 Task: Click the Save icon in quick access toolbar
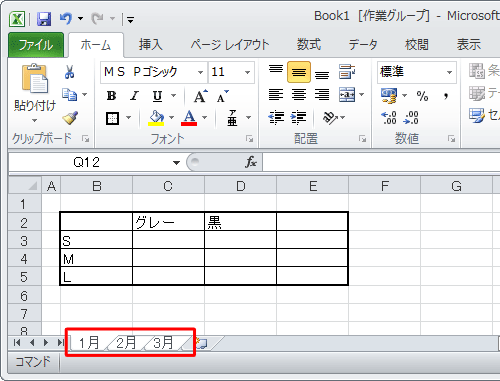[x=44, y=19]
